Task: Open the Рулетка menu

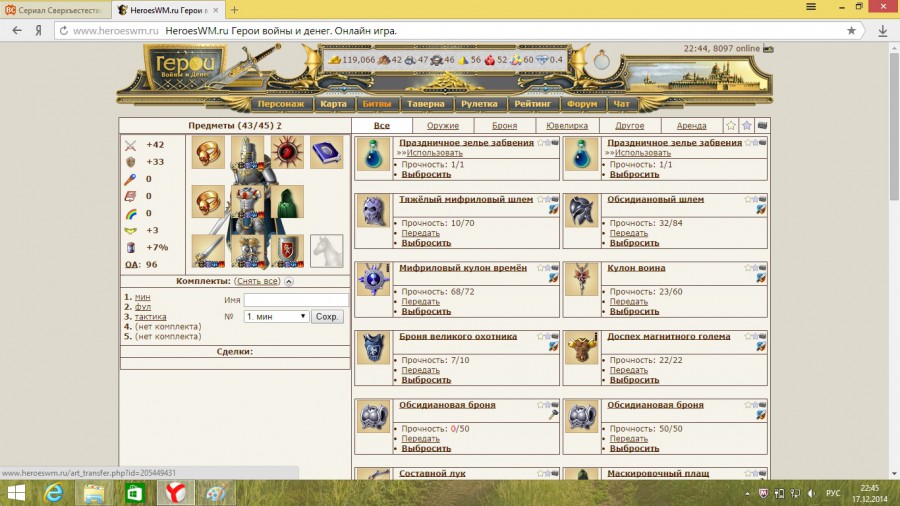Action: pos(479,104)
